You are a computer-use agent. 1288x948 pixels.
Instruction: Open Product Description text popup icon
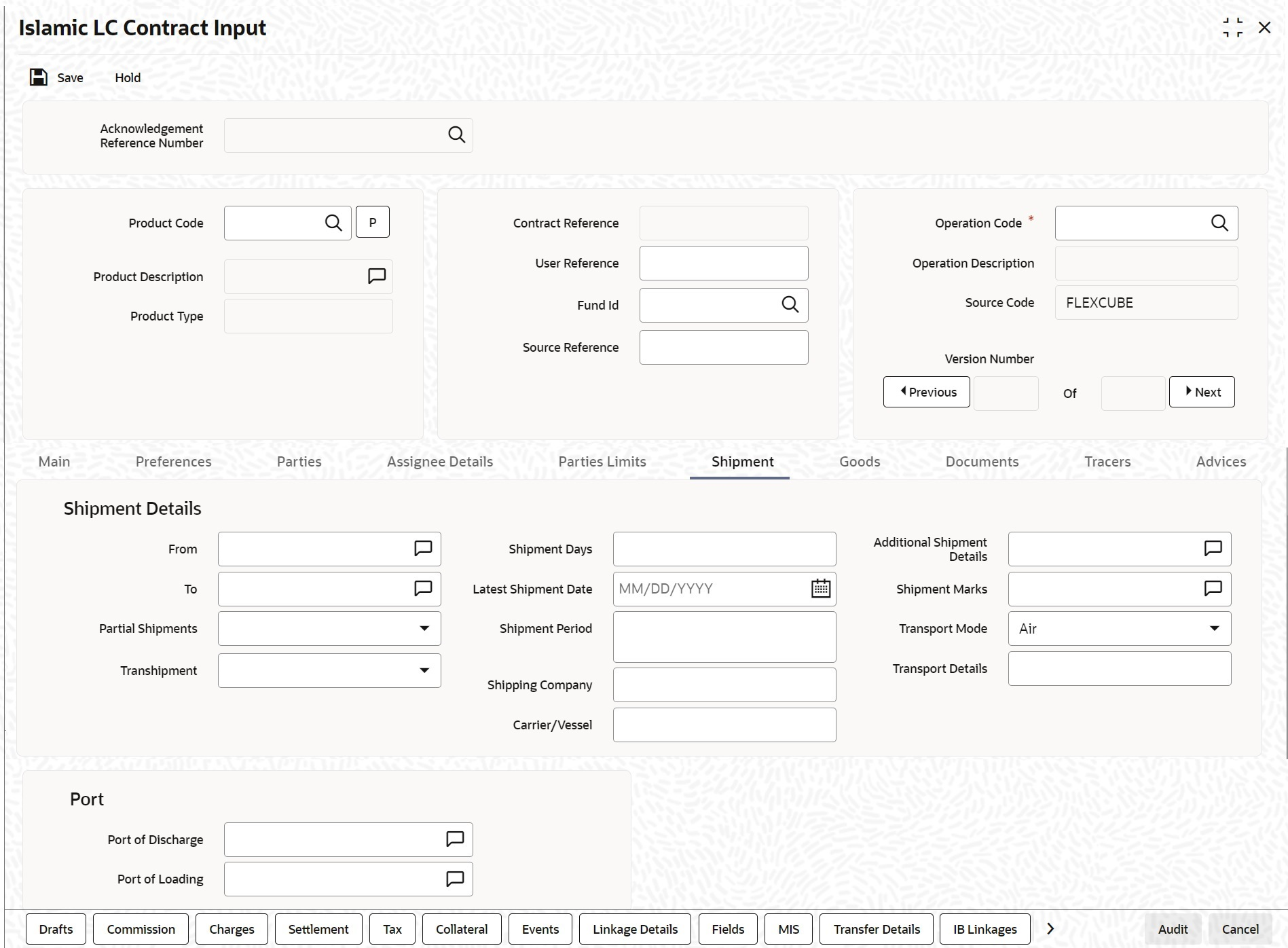click(x=377, y=276)
